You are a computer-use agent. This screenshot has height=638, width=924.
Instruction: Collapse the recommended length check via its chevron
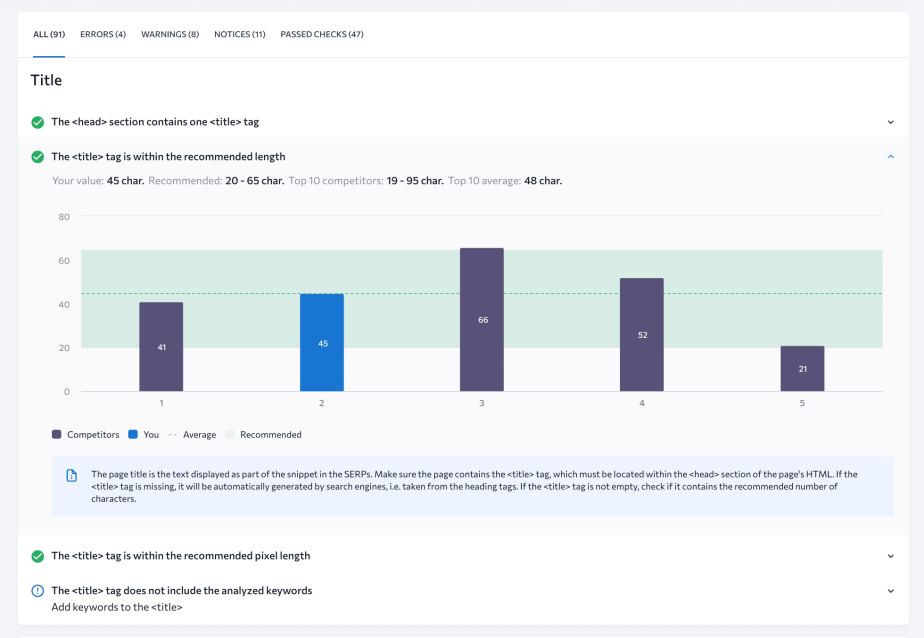pos(890,156)
